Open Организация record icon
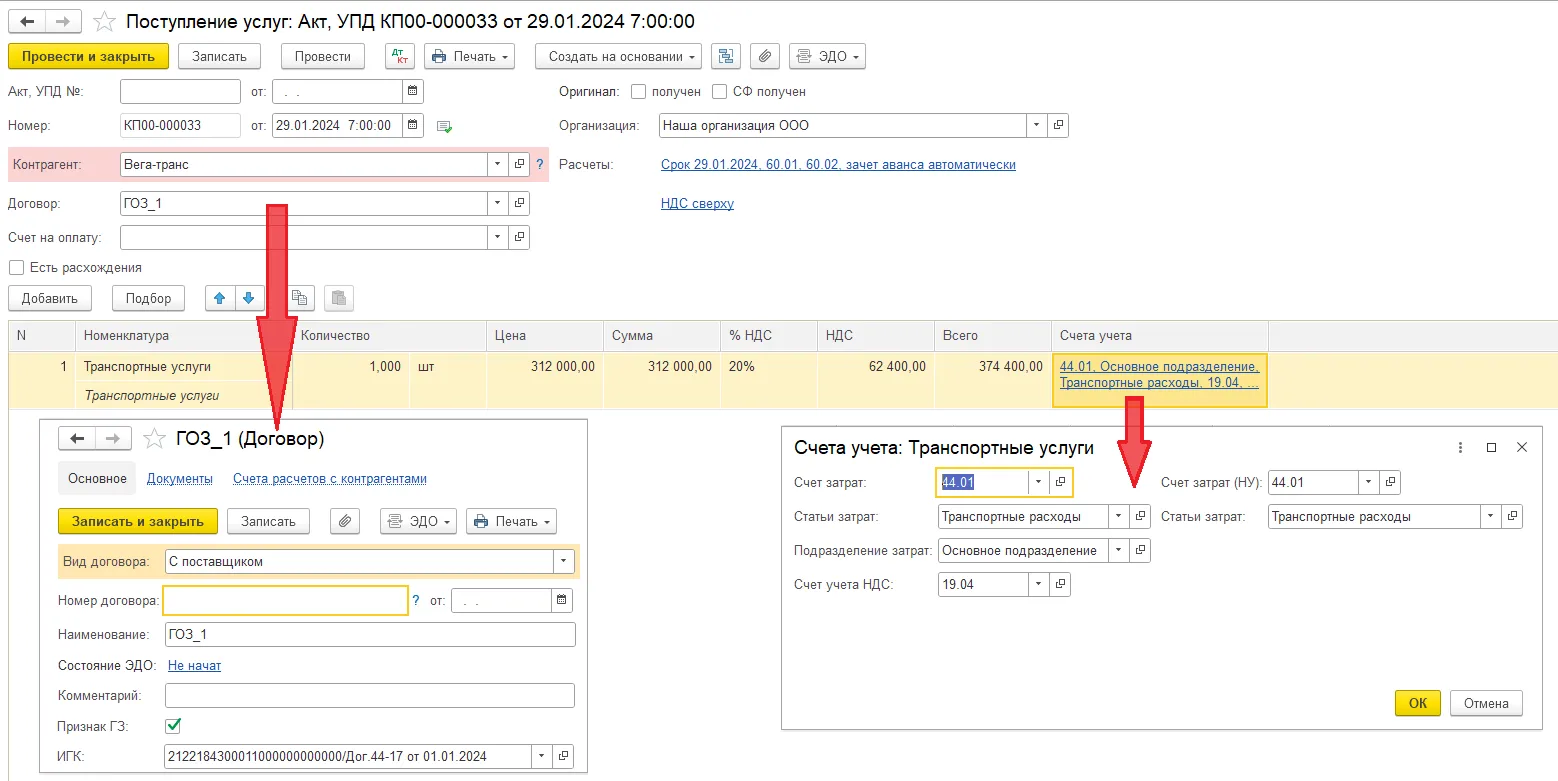 [1058, 126]
